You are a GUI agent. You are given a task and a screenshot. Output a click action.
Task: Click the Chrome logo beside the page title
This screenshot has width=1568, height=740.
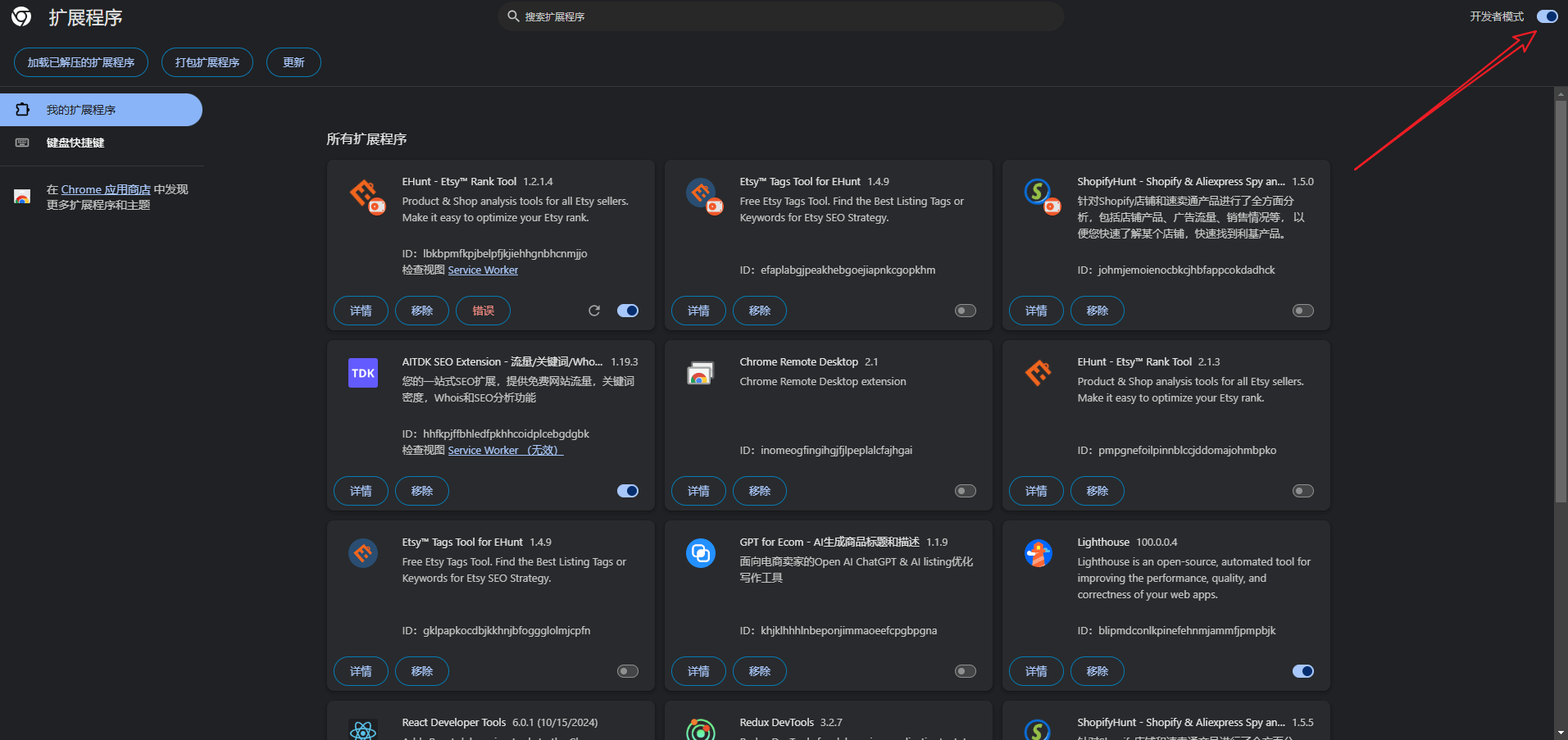coord(22,17)
